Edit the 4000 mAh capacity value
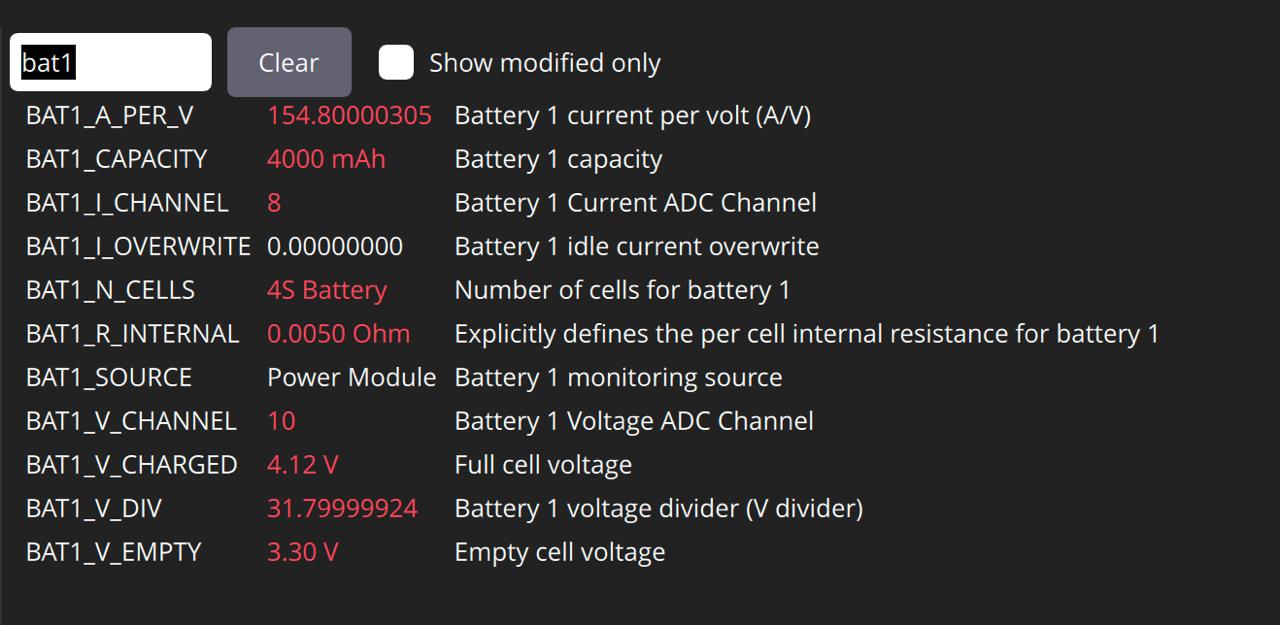 326,160
